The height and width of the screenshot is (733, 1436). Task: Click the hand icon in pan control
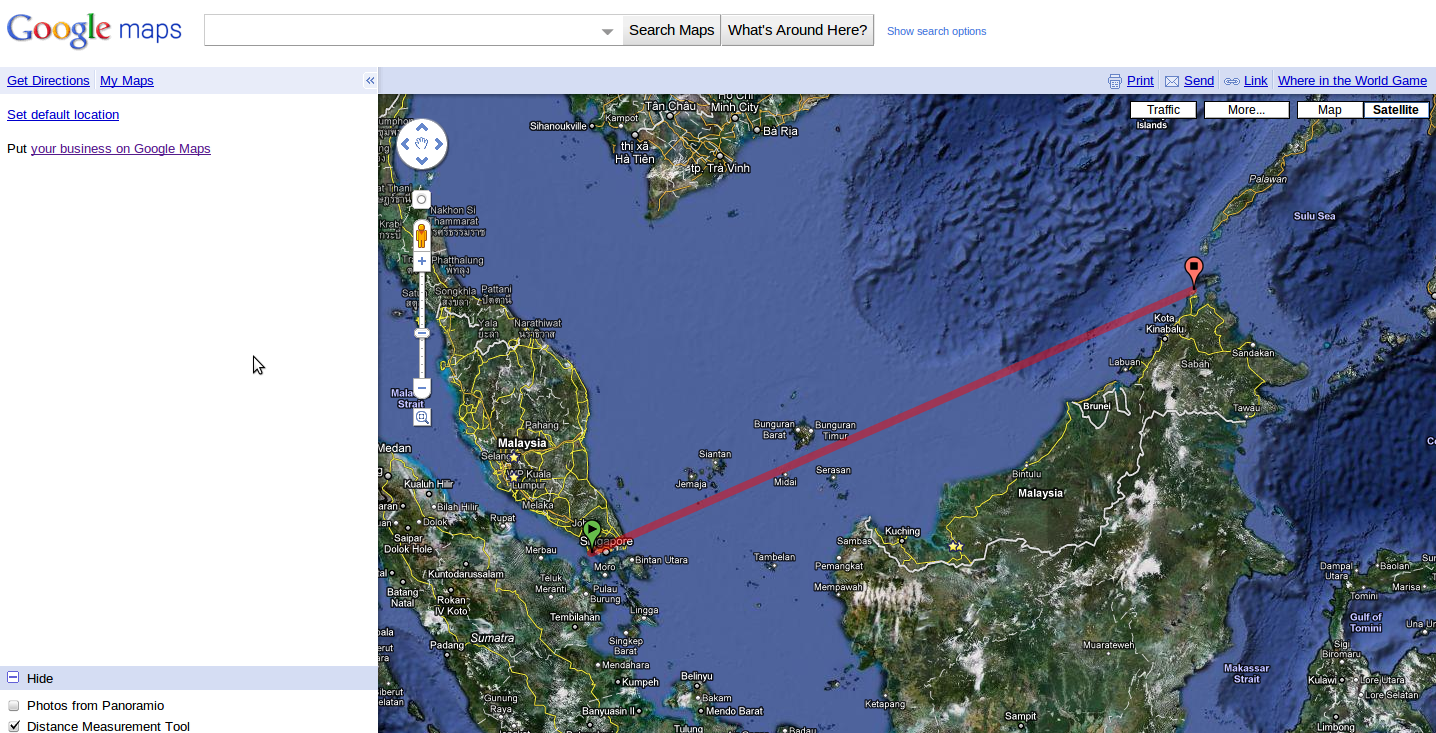click(422, 144)
